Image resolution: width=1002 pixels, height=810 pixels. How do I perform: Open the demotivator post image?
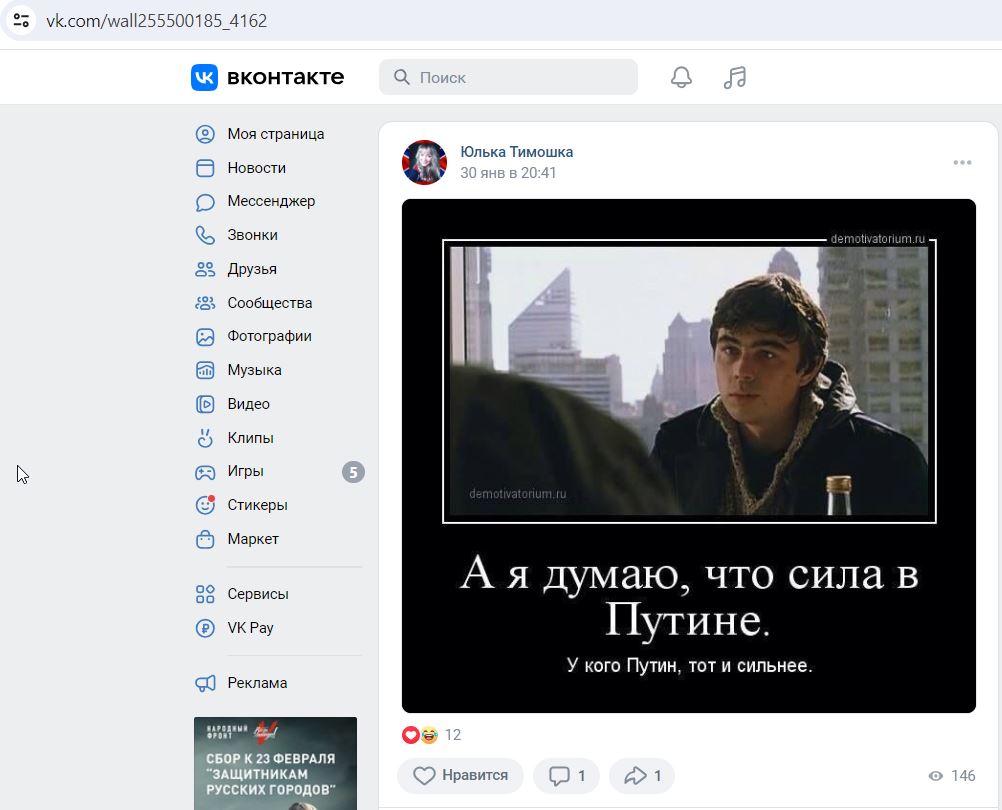[688, 456]
